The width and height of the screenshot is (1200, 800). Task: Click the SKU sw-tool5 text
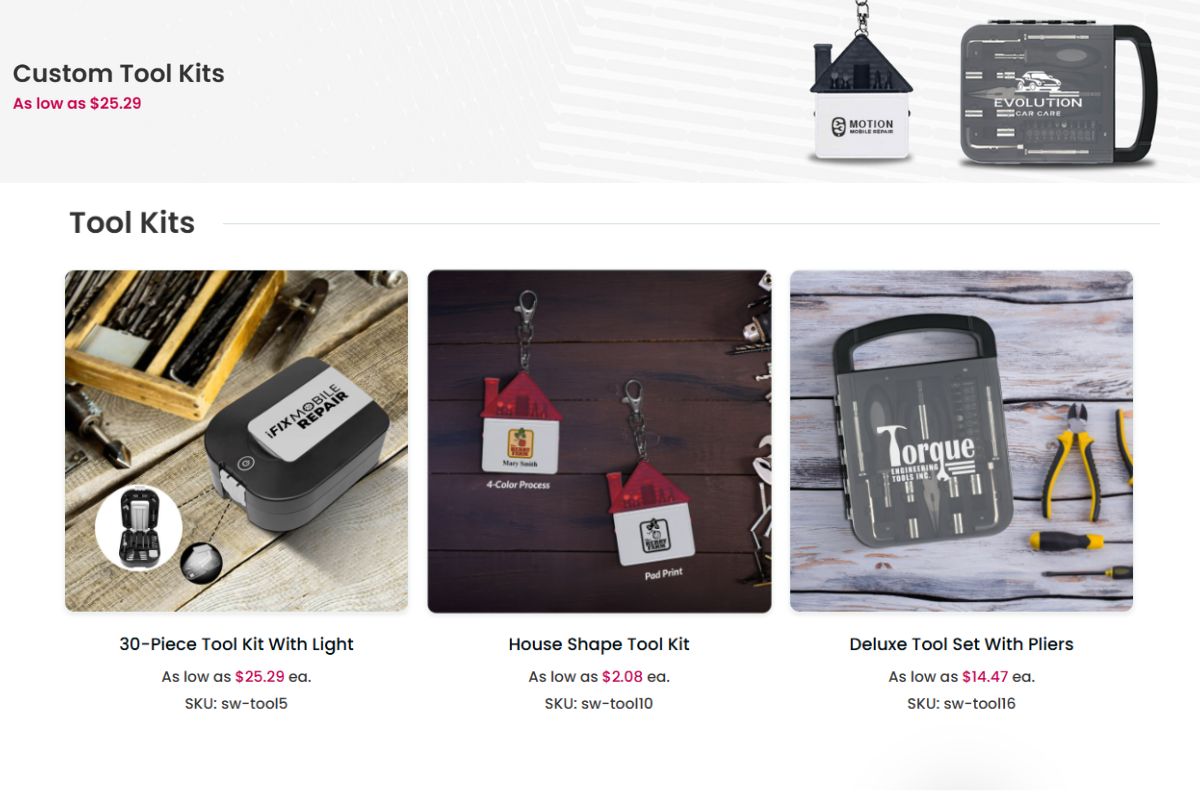236,703
